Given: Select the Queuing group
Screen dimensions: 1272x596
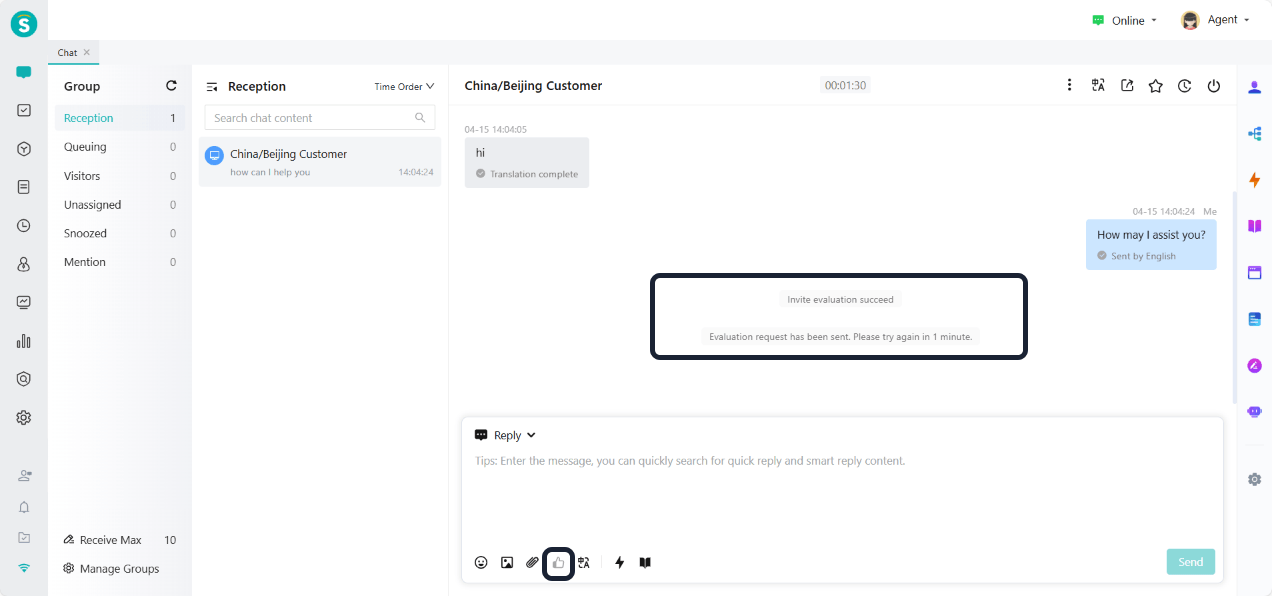Looking at the screenshot, I should 85,147.
